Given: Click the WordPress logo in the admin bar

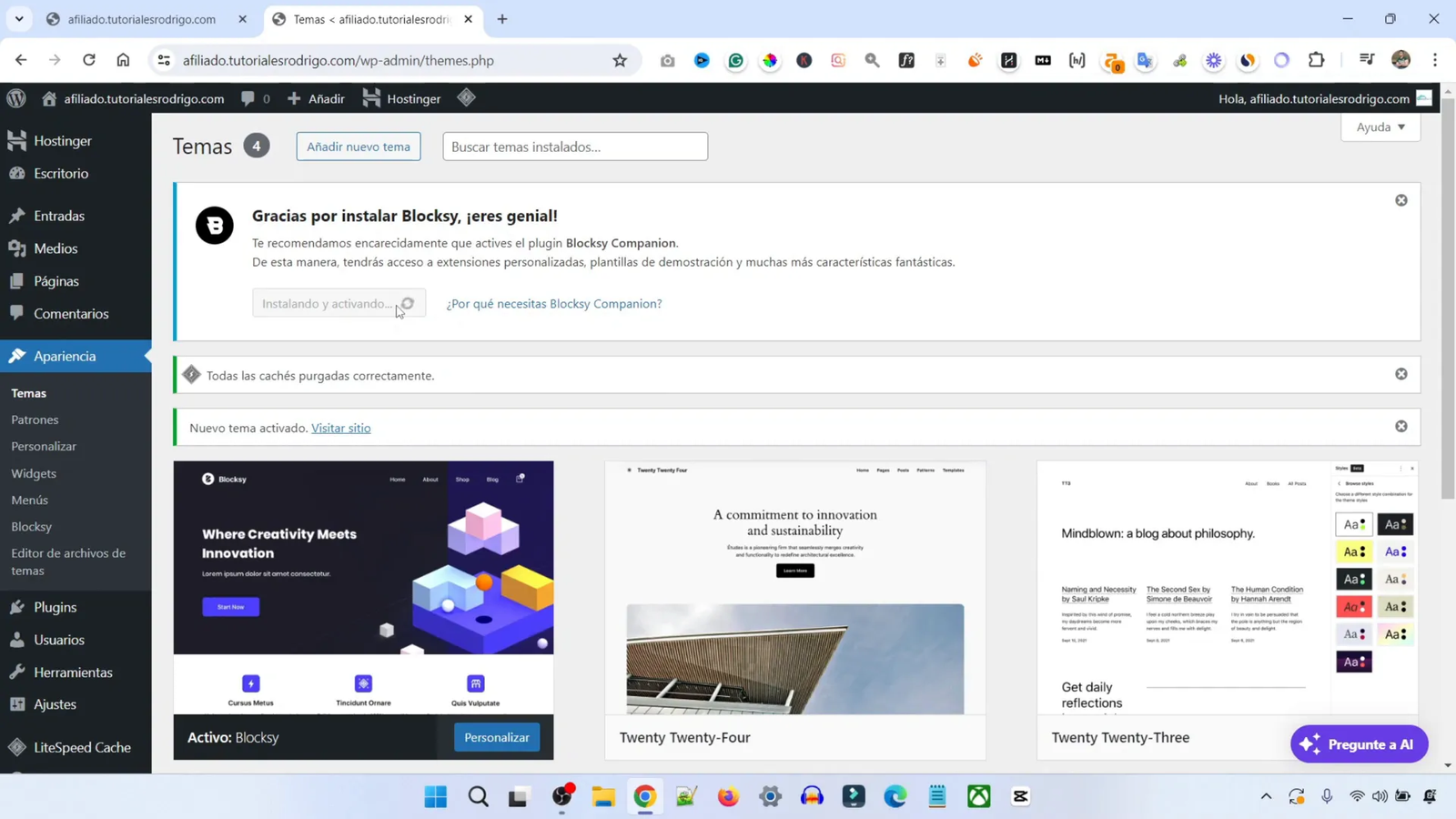Looking at the screenshot, I should [x=15, y=99].
